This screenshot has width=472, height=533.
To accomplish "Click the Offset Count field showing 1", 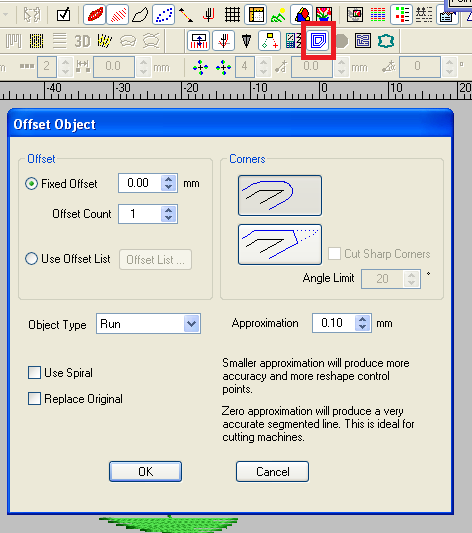I will (140, 214).
